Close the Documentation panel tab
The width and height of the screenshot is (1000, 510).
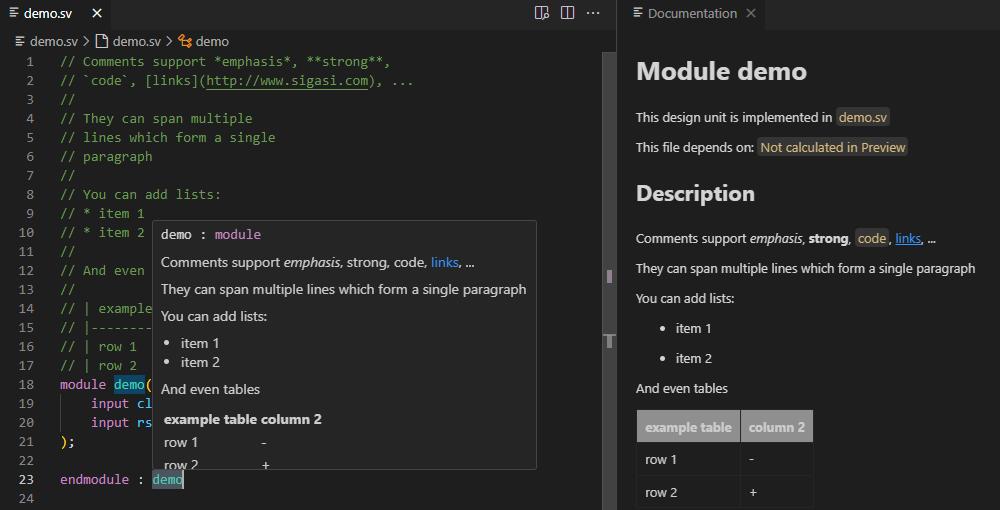coord(751,13)
